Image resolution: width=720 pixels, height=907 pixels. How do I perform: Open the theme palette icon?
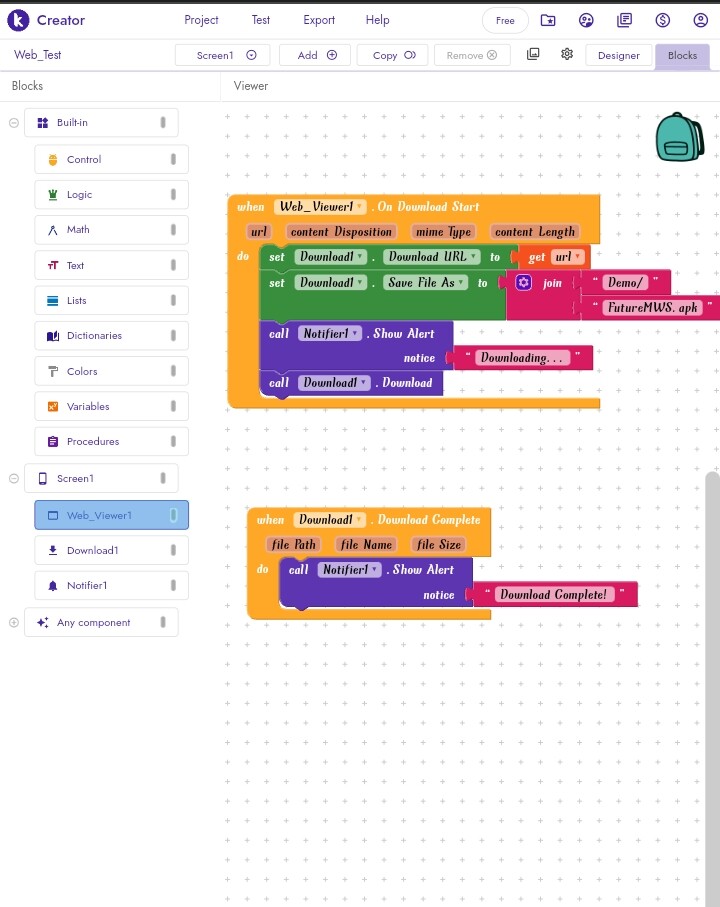(586, 20)
